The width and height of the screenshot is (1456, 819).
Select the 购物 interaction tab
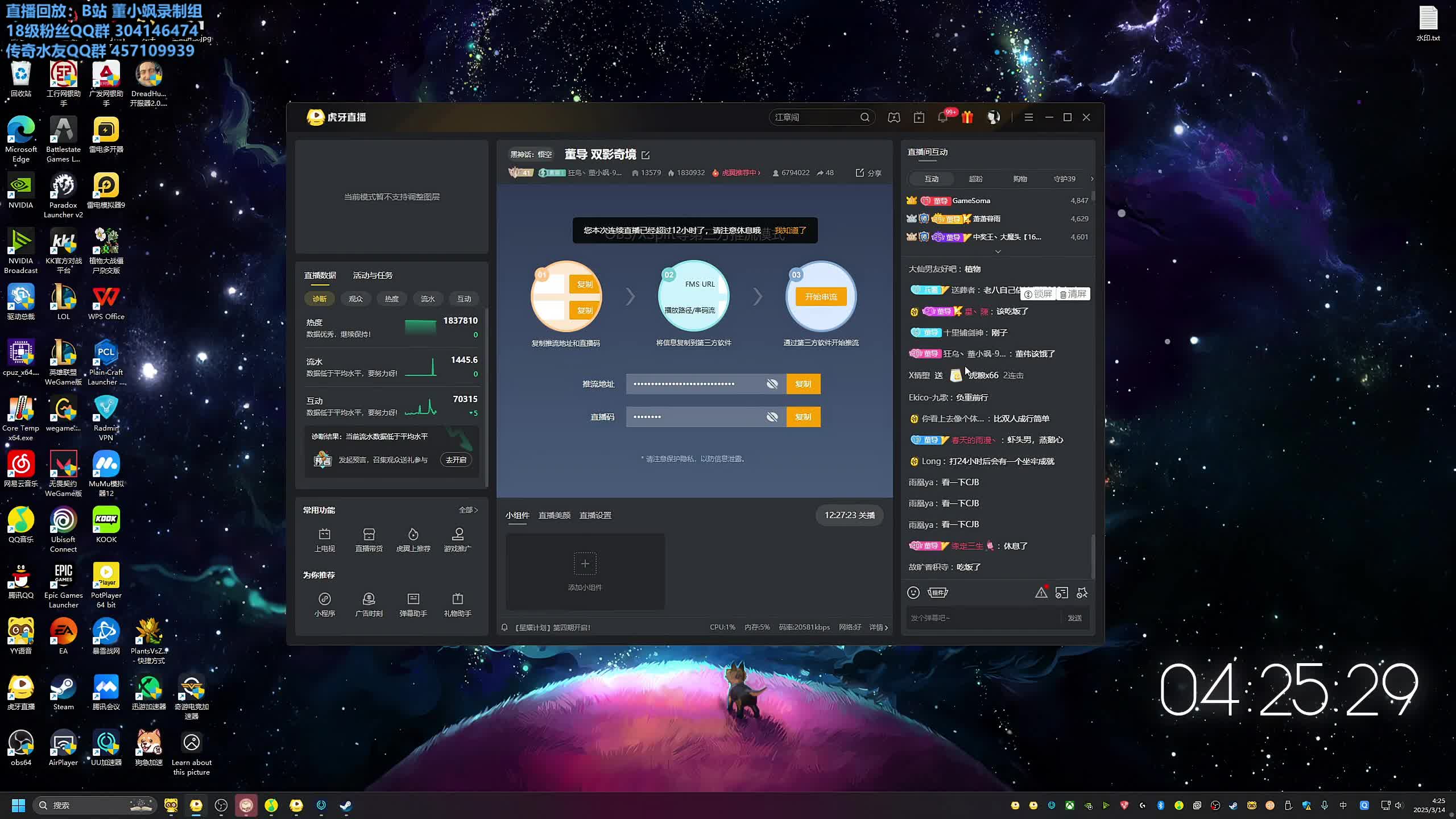tap(1020, 179)
